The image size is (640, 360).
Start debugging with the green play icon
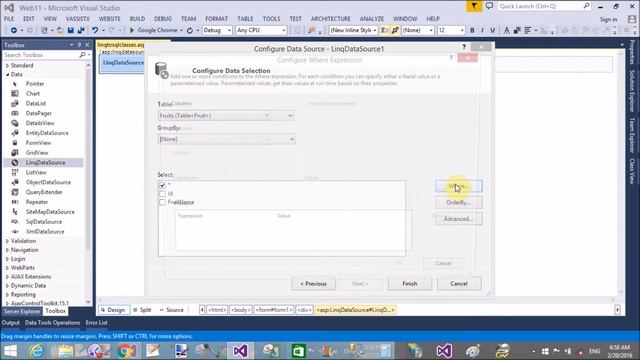point(132,30)
